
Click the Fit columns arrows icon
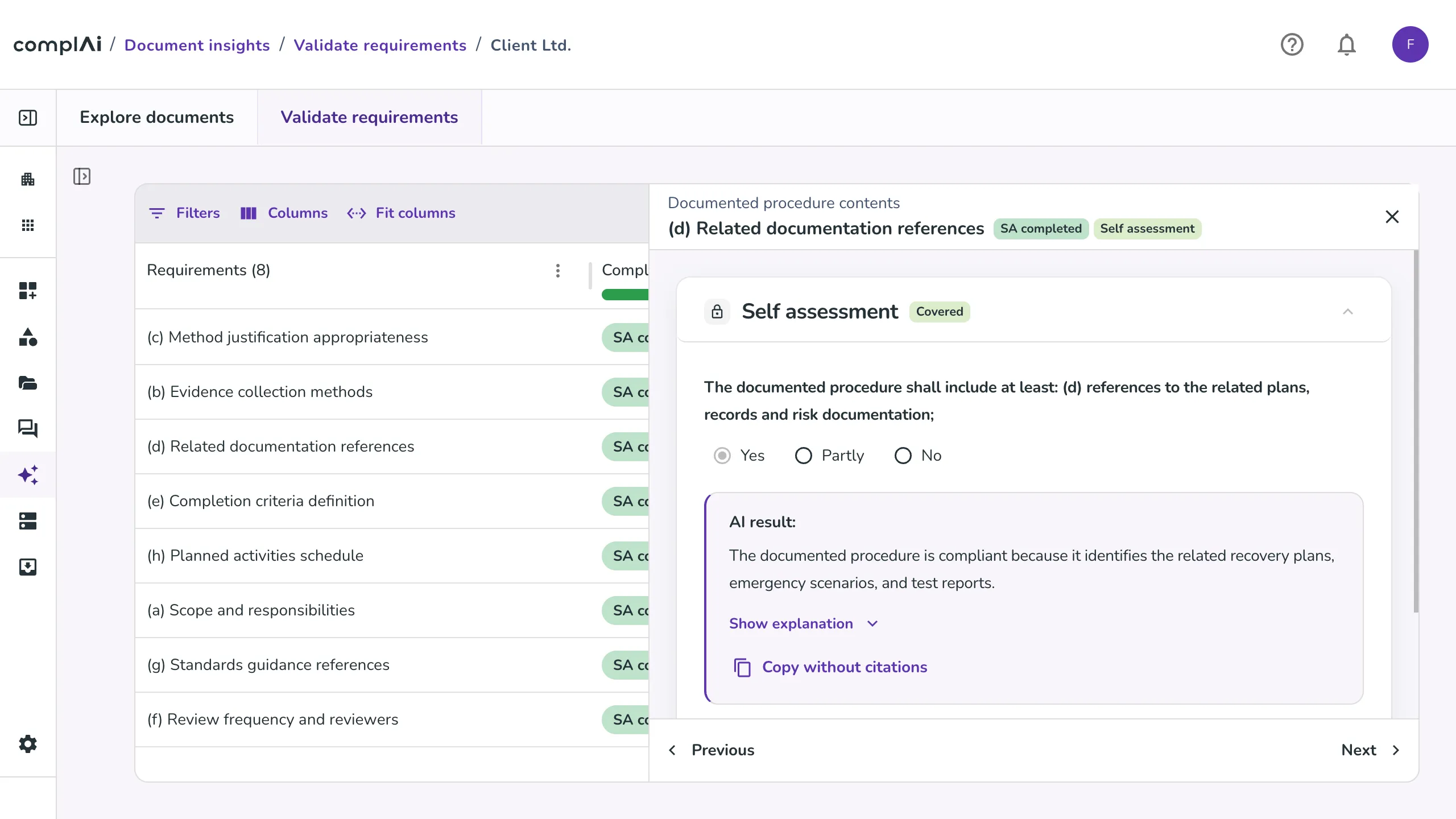(357, 213)
